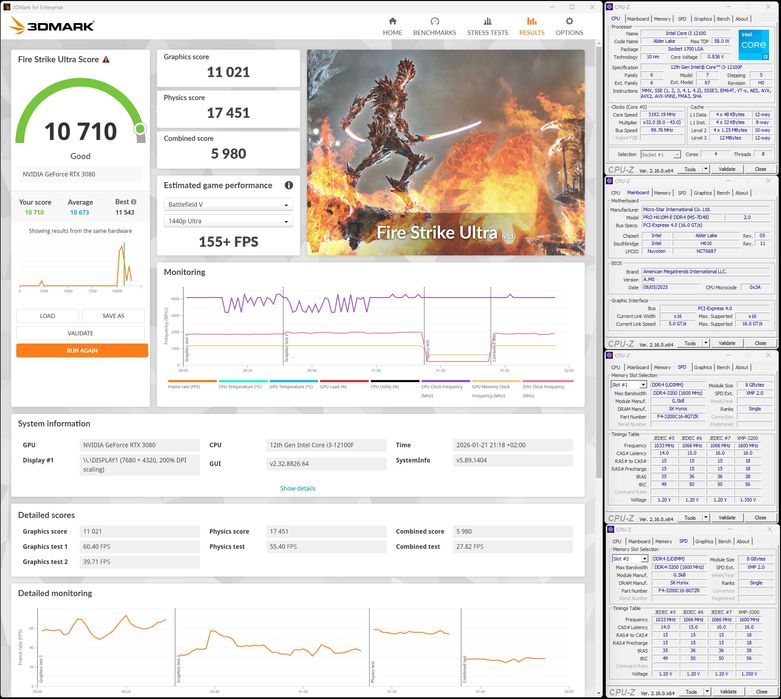
Task: Open About tab in CPU-Z Slot #2 window
Action: 743,541
